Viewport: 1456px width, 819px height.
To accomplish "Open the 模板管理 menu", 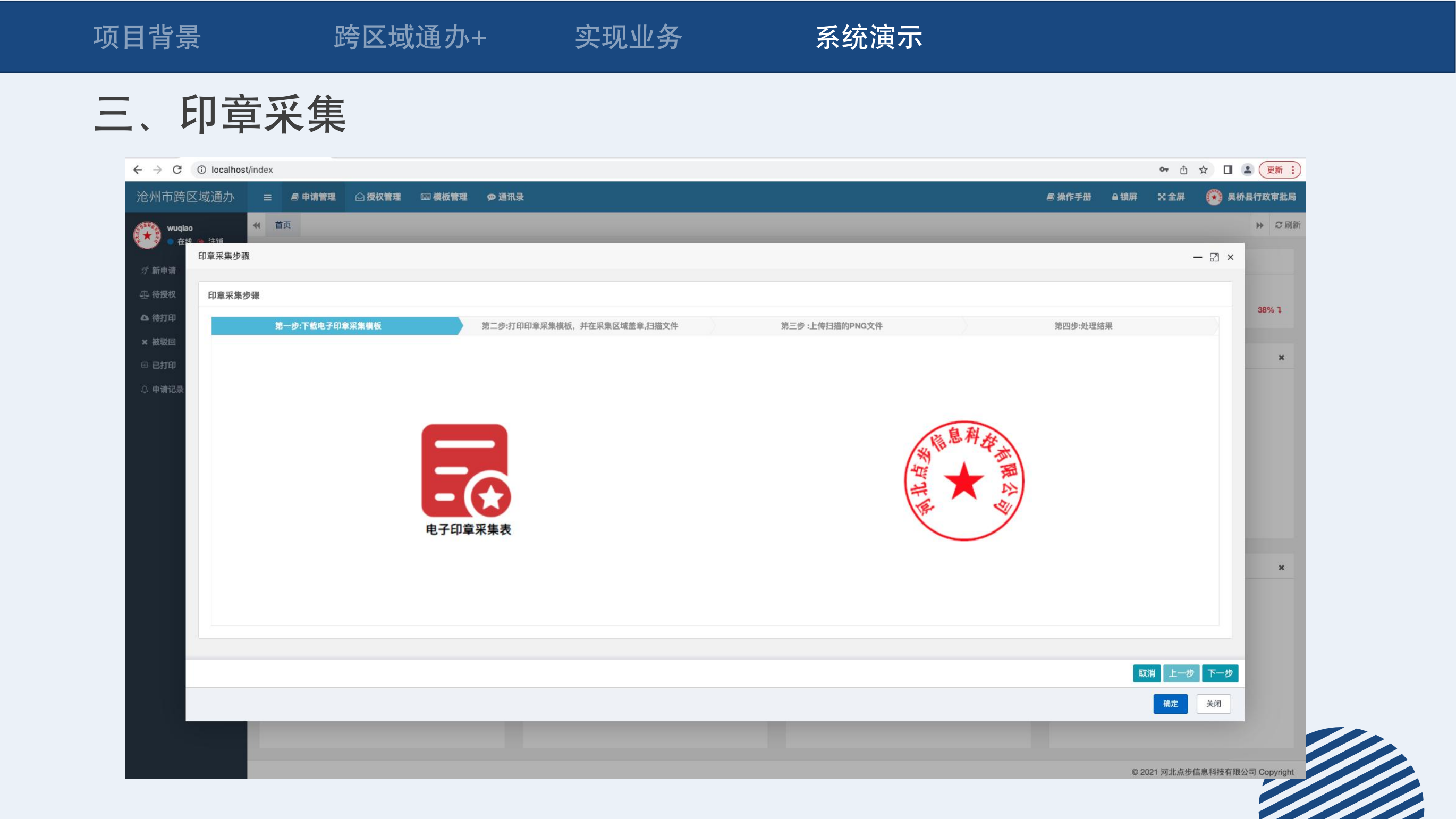I will [x=444, y=197].
